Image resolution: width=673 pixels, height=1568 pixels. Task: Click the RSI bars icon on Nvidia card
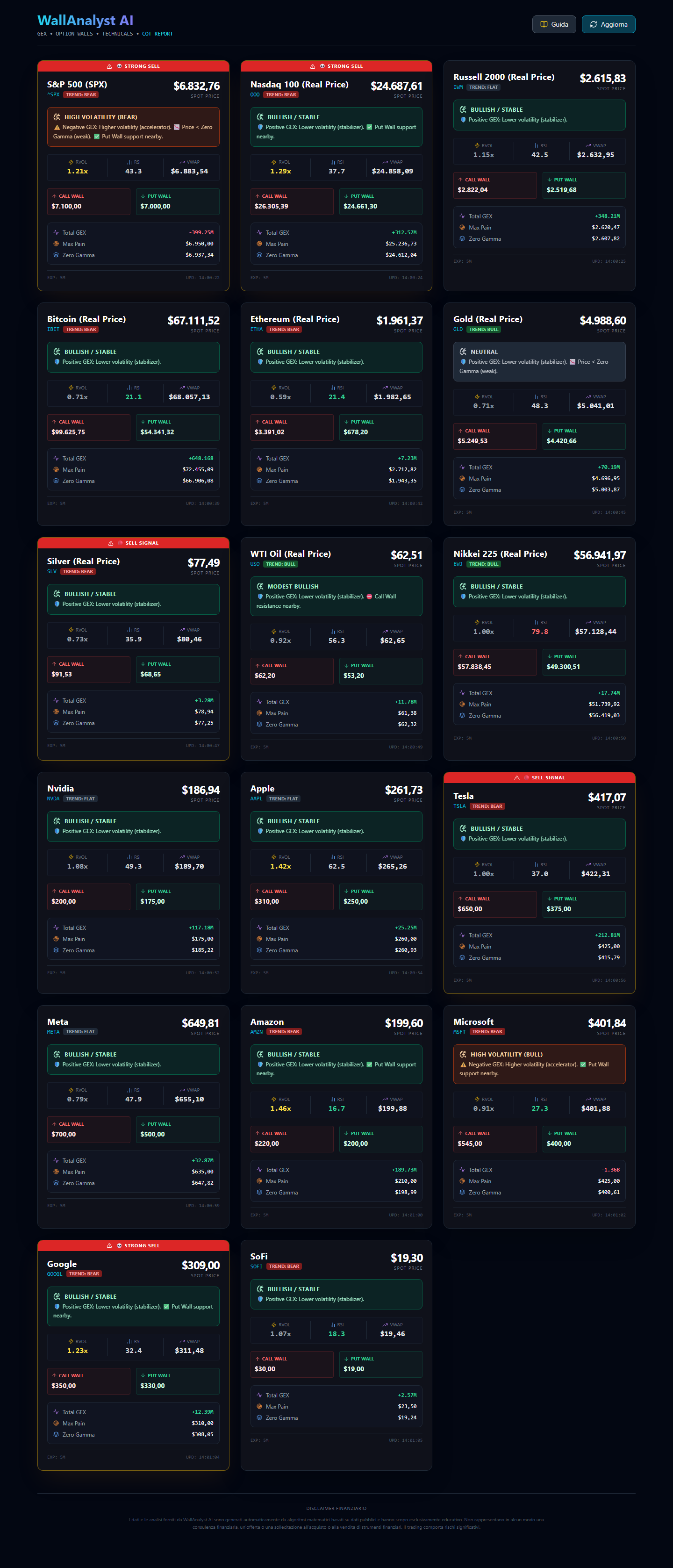[129, 857]
